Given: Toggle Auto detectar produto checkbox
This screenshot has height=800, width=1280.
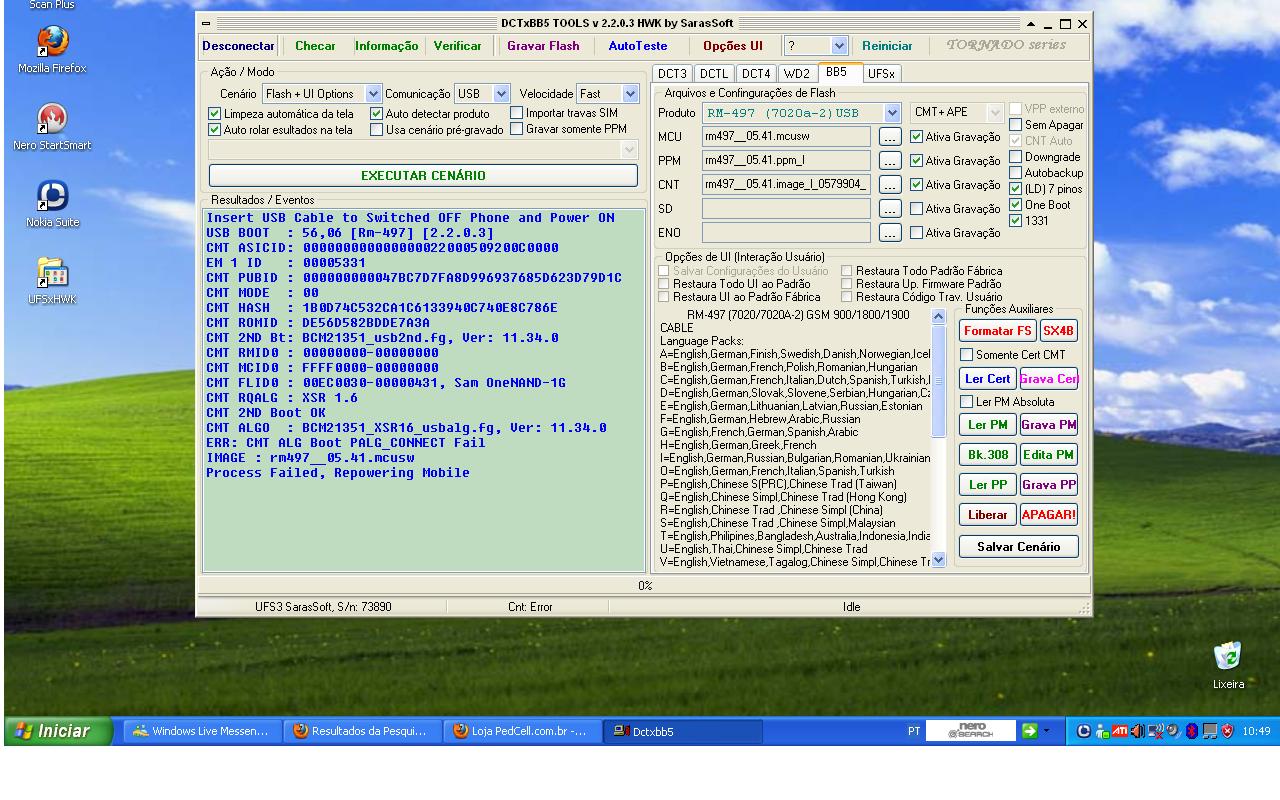Looking at the screenshot, I should coord(377,114).
